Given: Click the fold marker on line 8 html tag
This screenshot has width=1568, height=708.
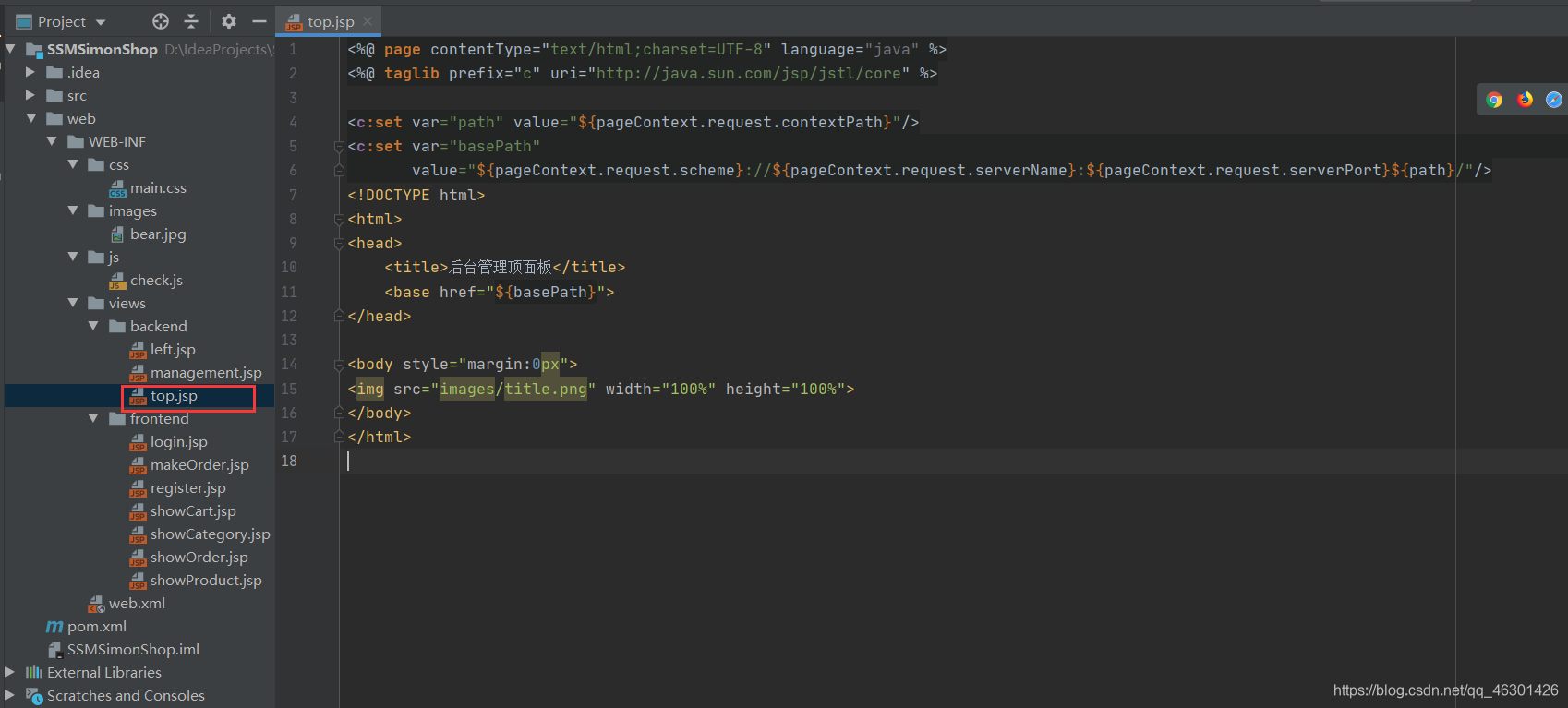Looking at the screenshot, I should point(339,219).
